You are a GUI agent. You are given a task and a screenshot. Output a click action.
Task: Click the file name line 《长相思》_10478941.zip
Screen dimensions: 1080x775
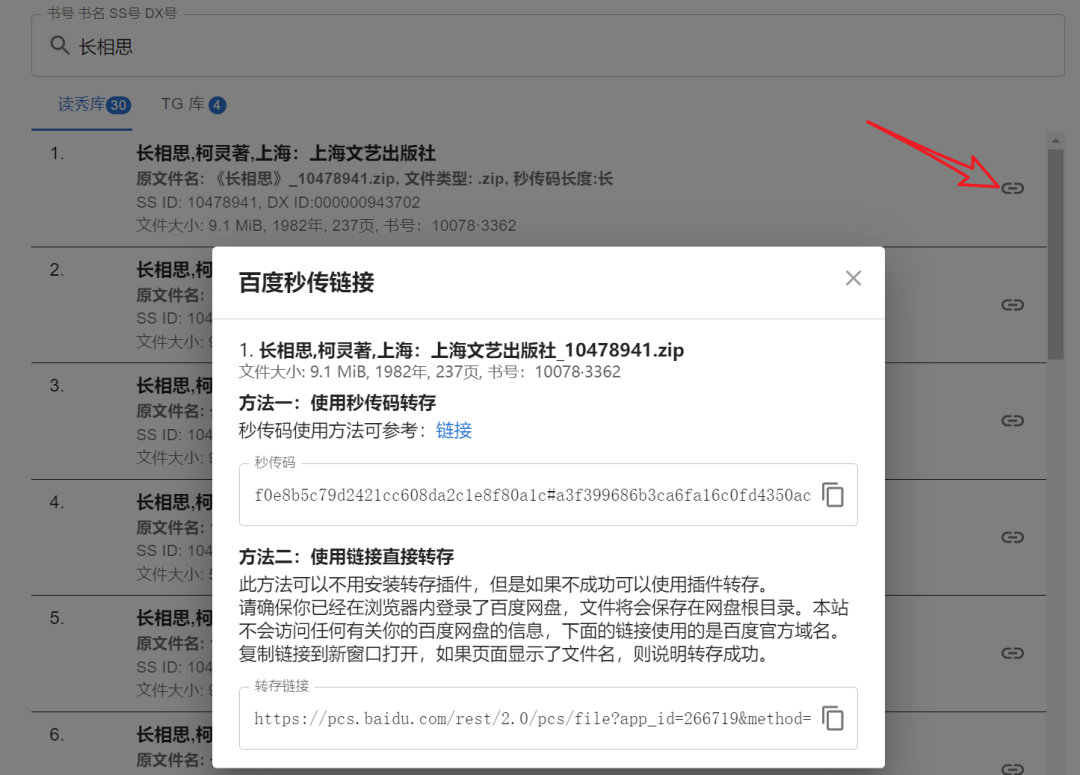[375, 179]
